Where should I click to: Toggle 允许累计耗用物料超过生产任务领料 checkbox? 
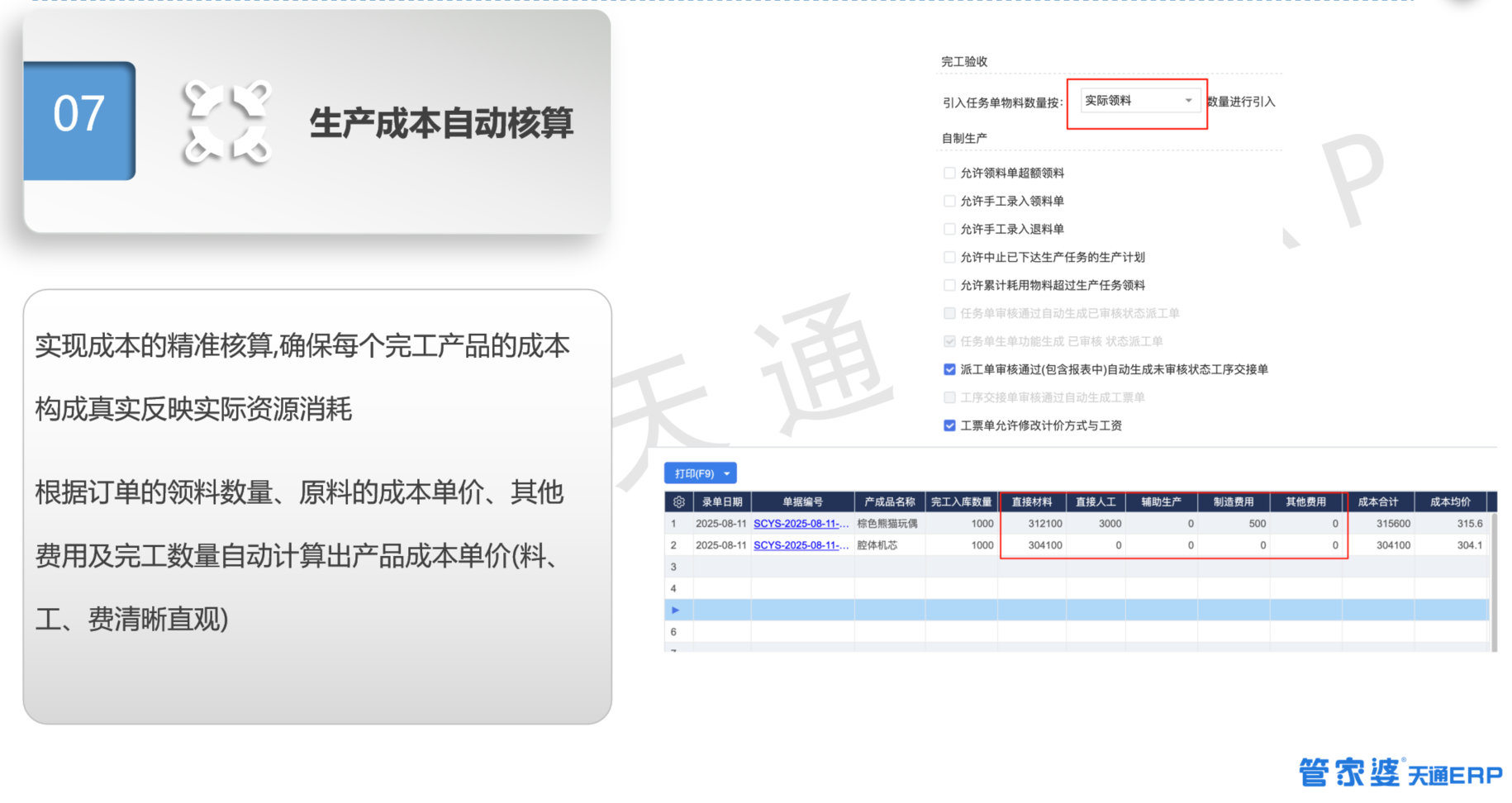coord(949,285)
